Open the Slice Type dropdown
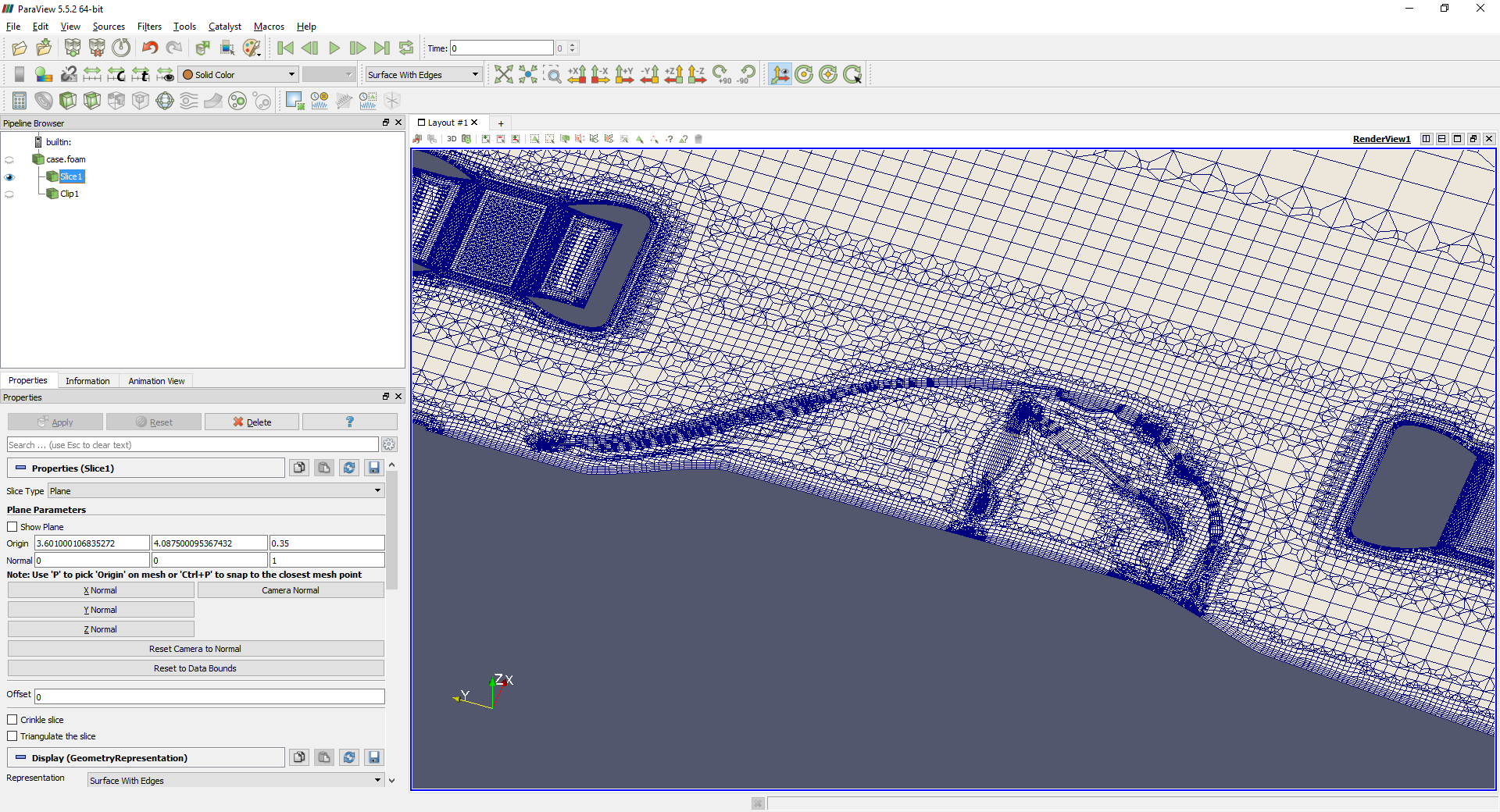 216,491
